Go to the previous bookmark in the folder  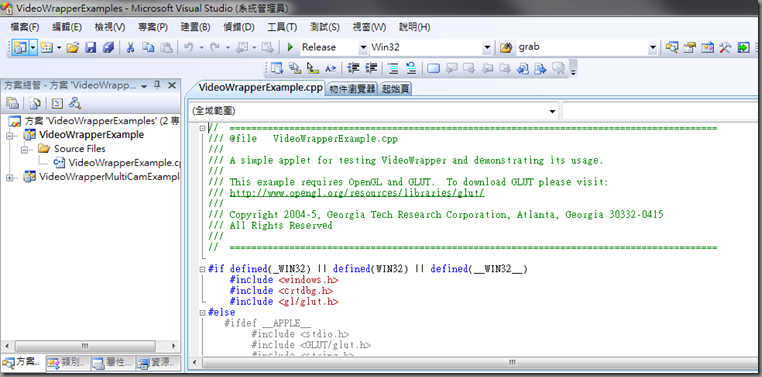[x=487, y=69]
